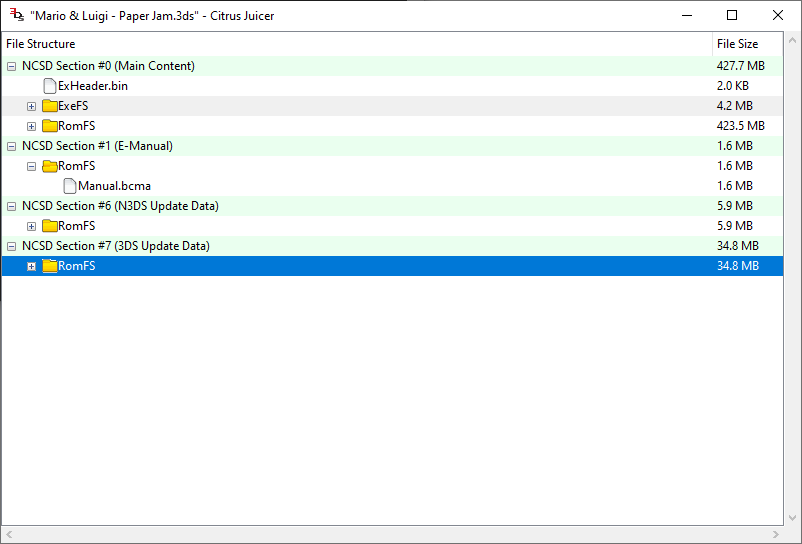802x544 pixels.
Task: Collapse NCSD Section #0 (Main Content)
Action: (11, 66)
